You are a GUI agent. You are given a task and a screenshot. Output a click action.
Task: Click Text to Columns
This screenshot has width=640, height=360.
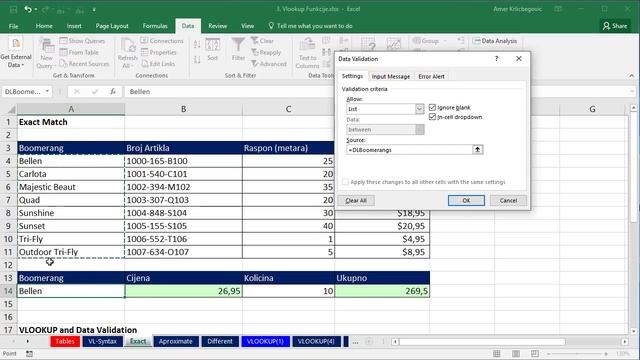(x=307, y=53)
